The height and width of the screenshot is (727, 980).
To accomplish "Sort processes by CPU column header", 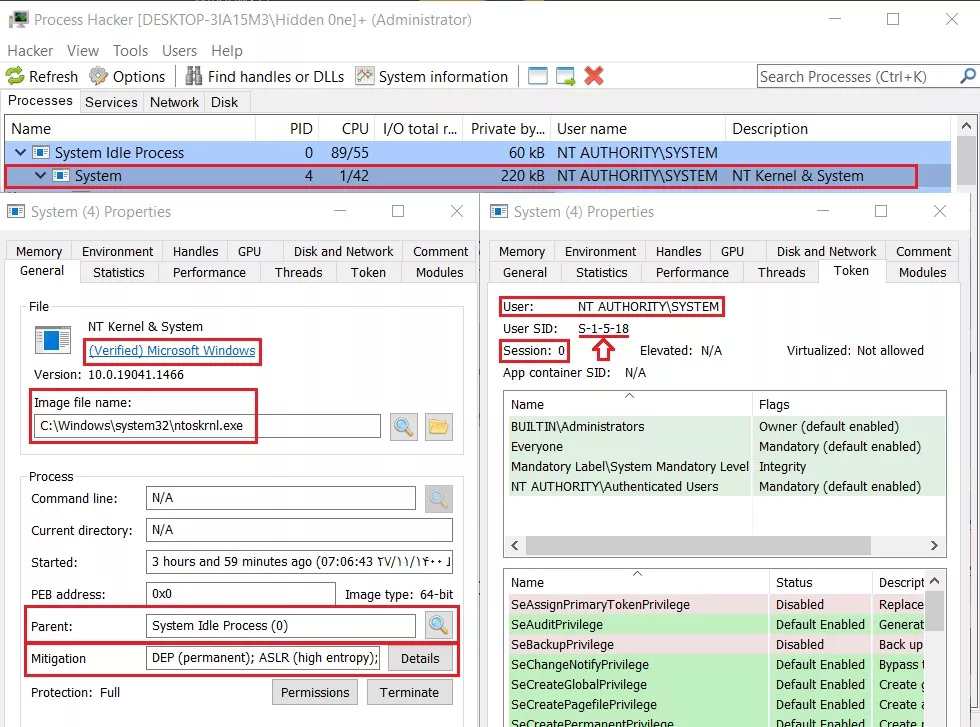I will 348,129.
